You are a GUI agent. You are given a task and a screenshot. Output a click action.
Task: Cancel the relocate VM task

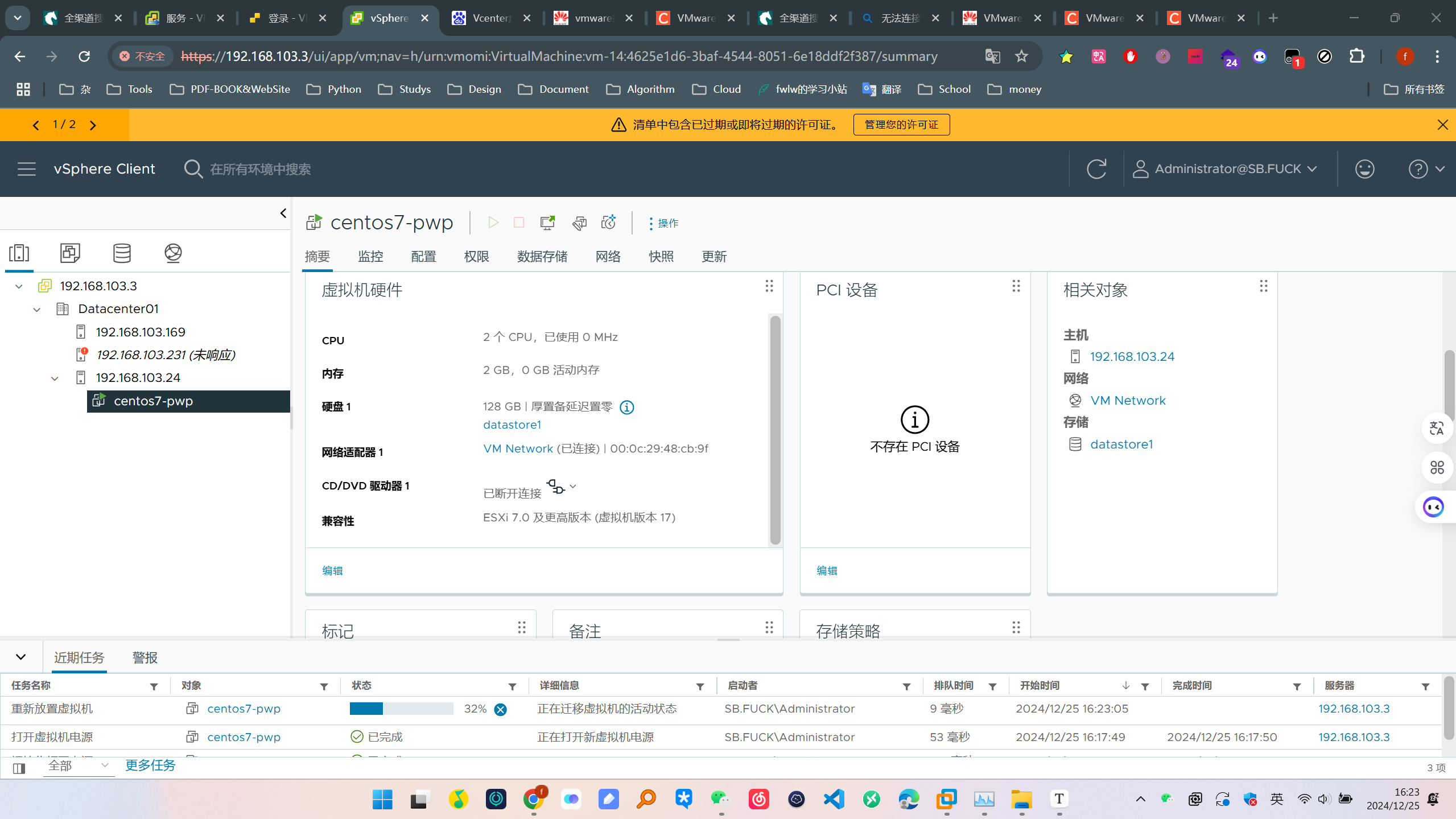click(x=500, y=710)
